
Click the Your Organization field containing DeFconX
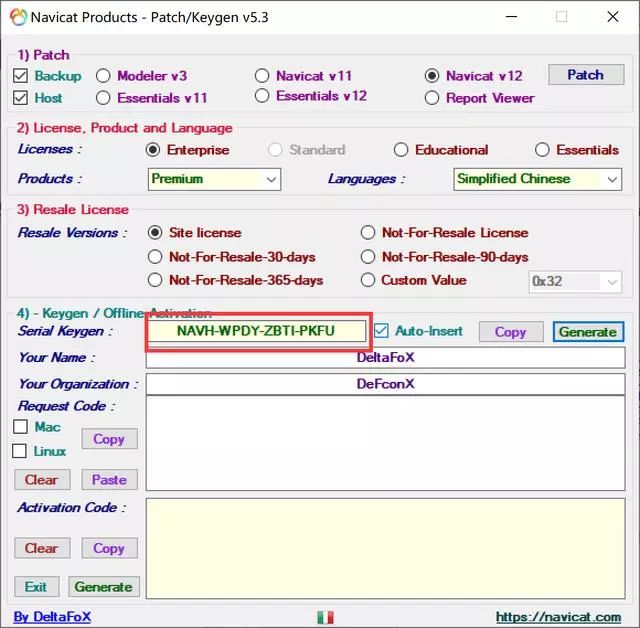click(385, 384)
